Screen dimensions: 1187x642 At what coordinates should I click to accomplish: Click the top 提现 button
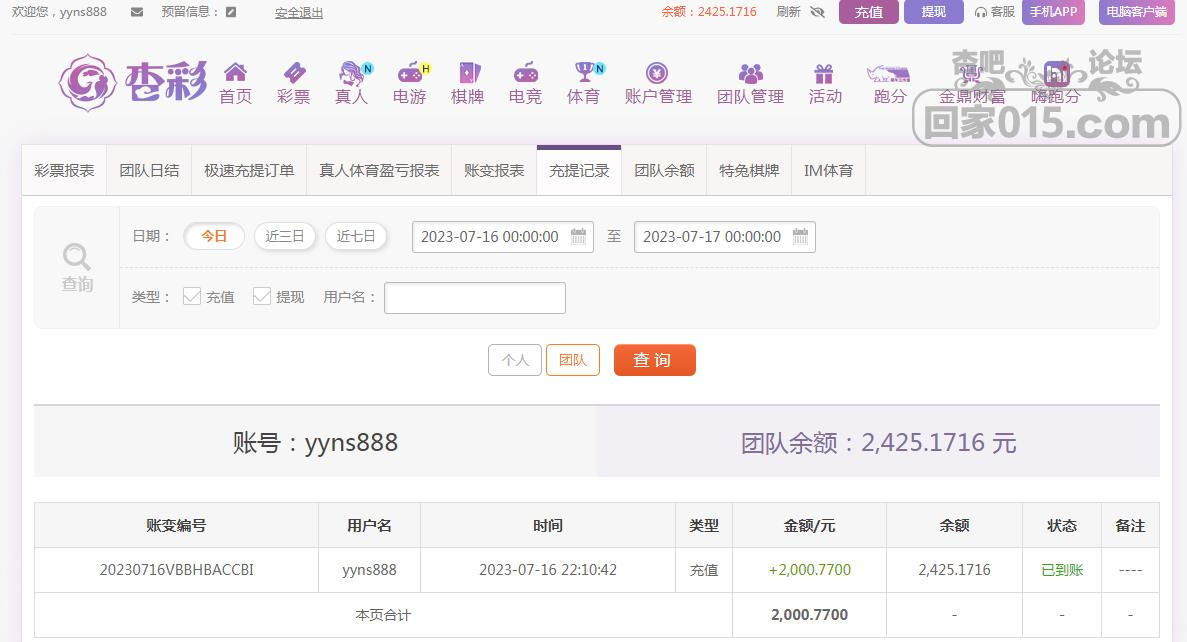[933, 12]
